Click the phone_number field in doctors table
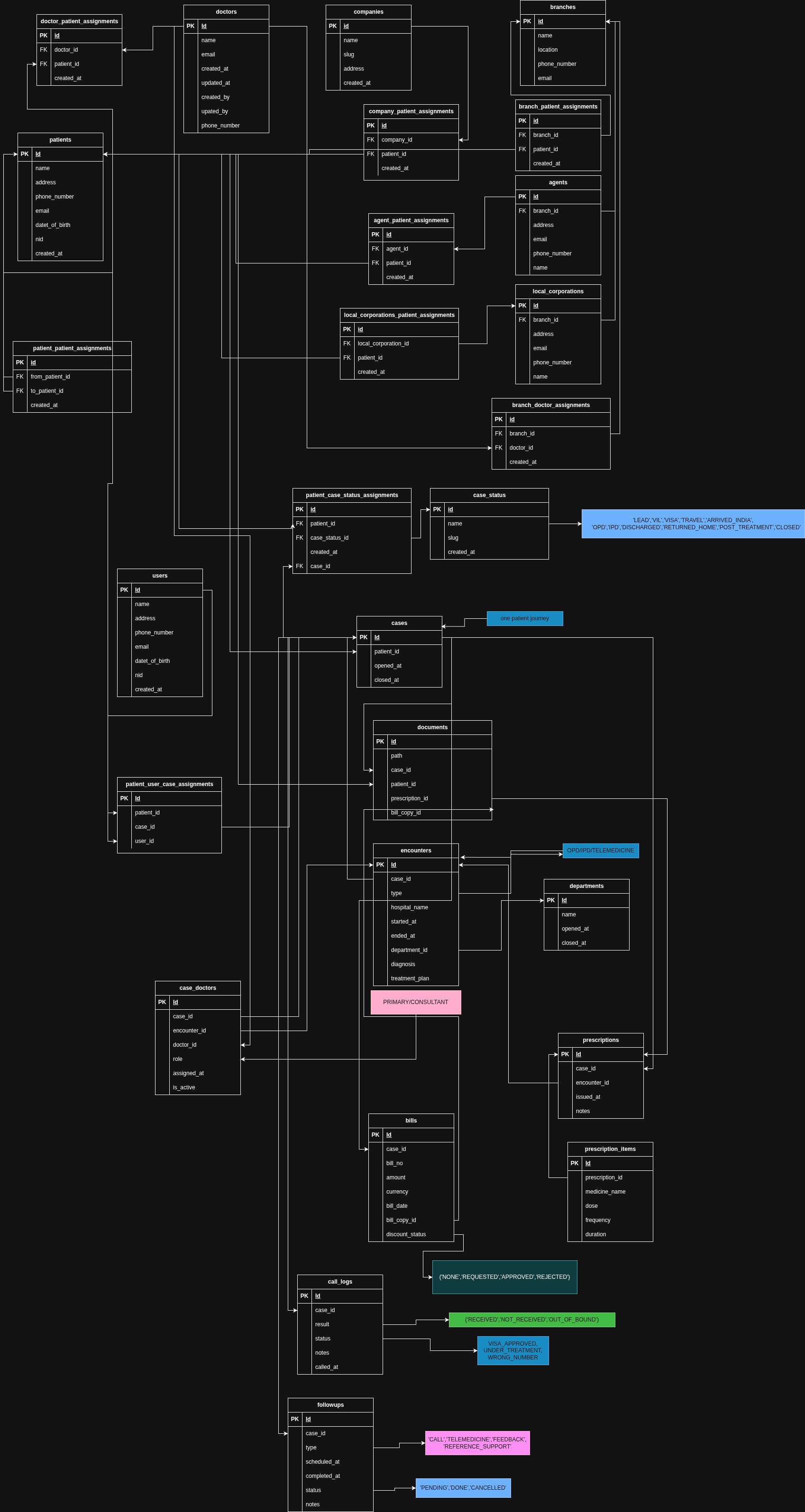805x1512 pixels. click(220, 126)
